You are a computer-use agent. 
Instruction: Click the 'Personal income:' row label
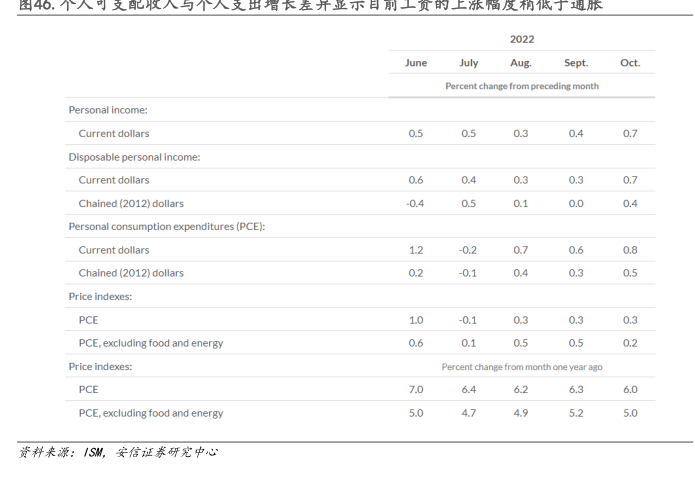click(x=108, y=109)
